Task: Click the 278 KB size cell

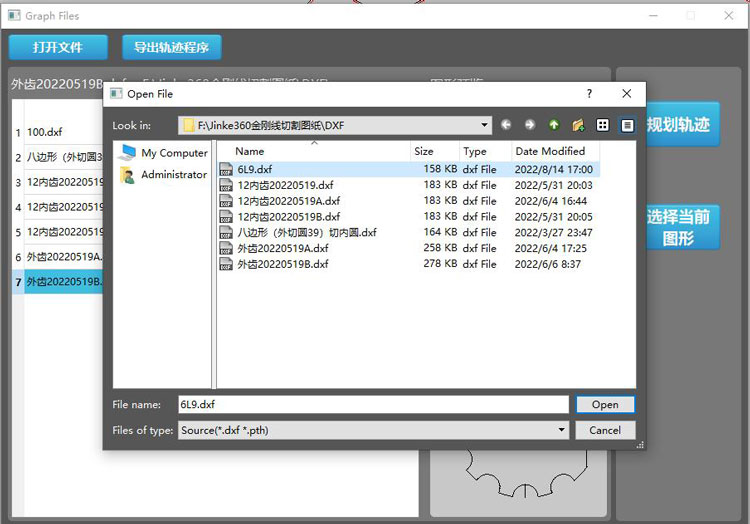Action: coord(440,263)
